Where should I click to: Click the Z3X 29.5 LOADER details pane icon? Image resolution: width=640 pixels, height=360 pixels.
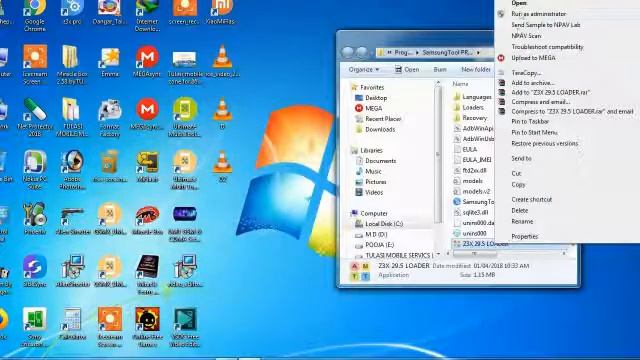coord(360,271)
